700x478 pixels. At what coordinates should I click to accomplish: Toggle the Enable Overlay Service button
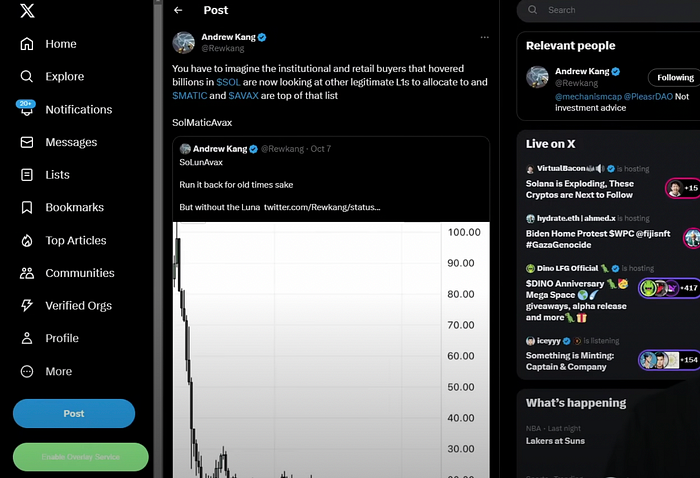80,457
